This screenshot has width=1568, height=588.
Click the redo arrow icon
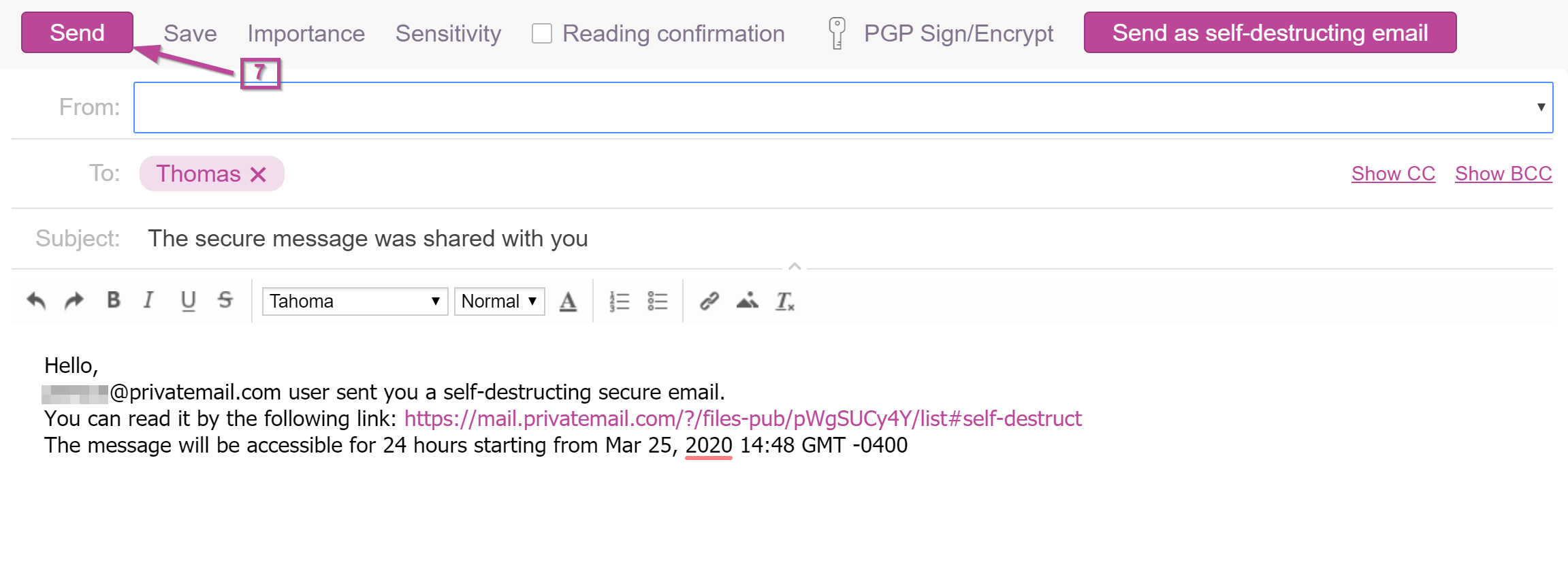pyautogui.click(x=74, y=301)
